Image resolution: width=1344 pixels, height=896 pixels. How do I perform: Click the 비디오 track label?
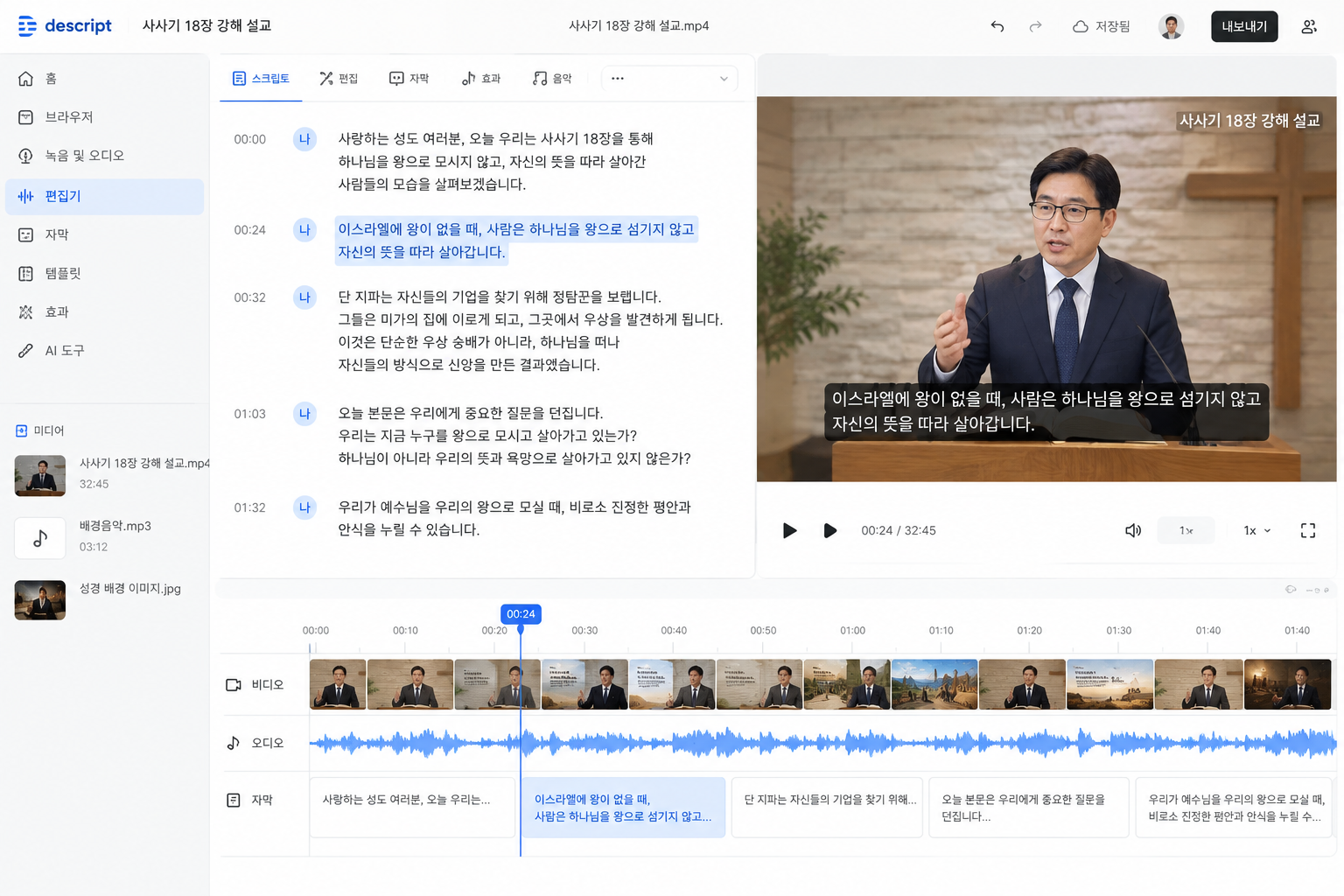click(x=255, y=684)
